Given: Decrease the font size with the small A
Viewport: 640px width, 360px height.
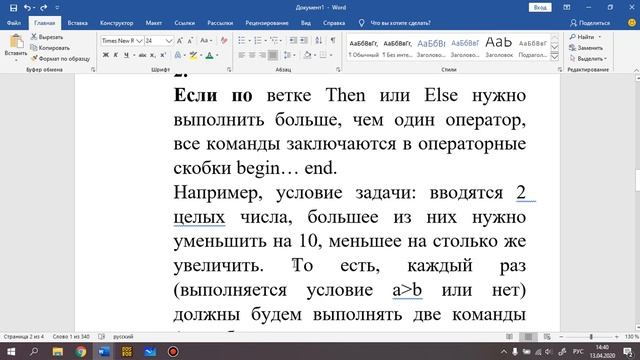Looking at the screenshot, I should [190, 41].
